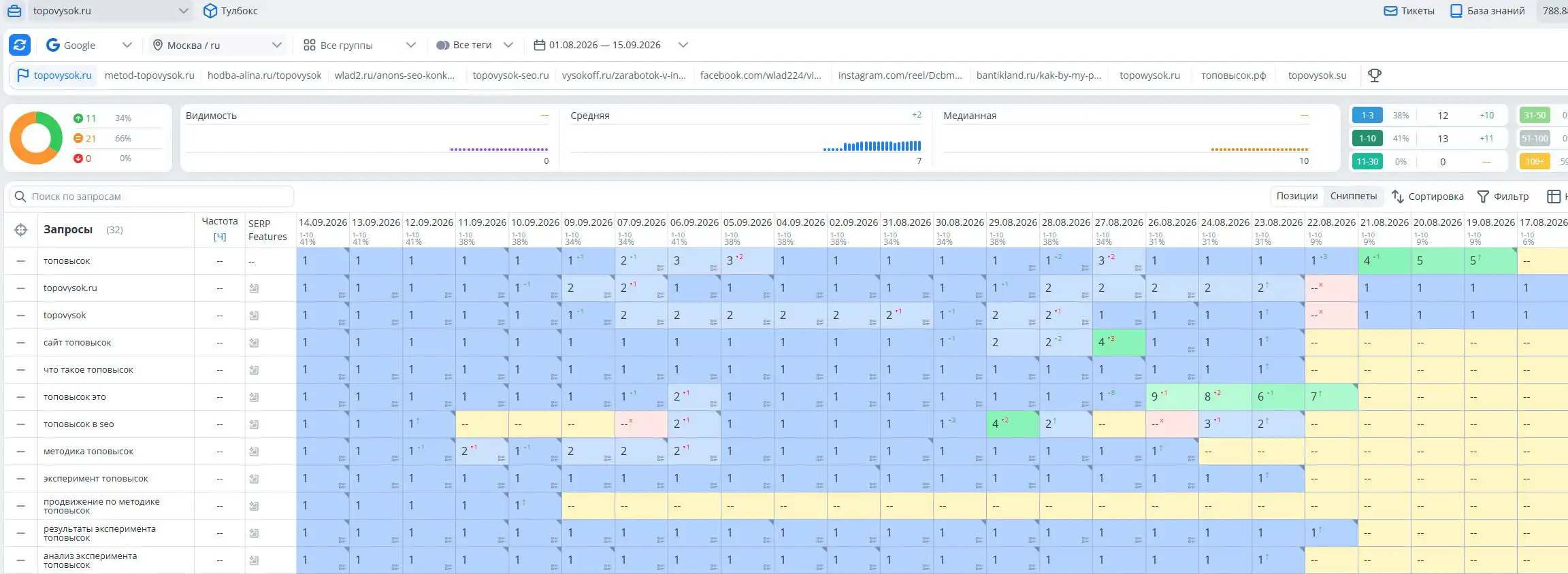Select hodba-alina.ru/topovysok tab

264,75
